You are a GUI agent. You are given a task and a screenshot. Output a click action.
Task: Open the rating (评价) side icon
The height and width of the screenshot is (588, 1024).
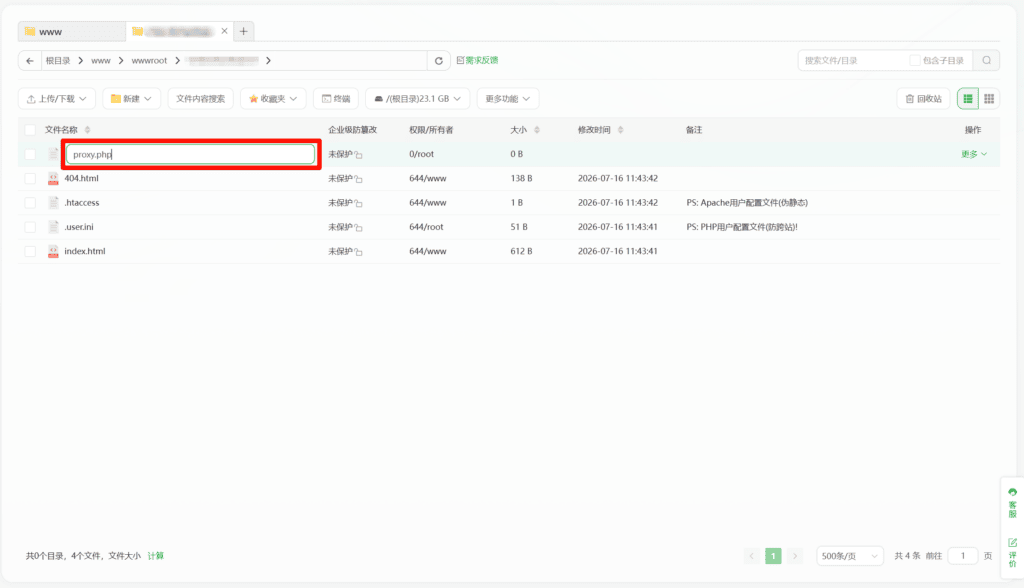pyautogui.click(x=1012, y=553)
